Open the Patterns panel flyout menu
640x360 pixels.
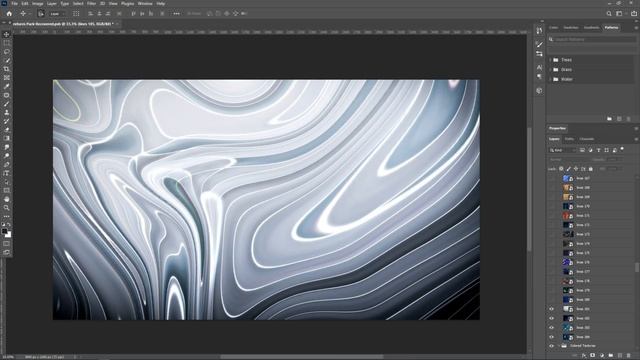coord(636,28)
